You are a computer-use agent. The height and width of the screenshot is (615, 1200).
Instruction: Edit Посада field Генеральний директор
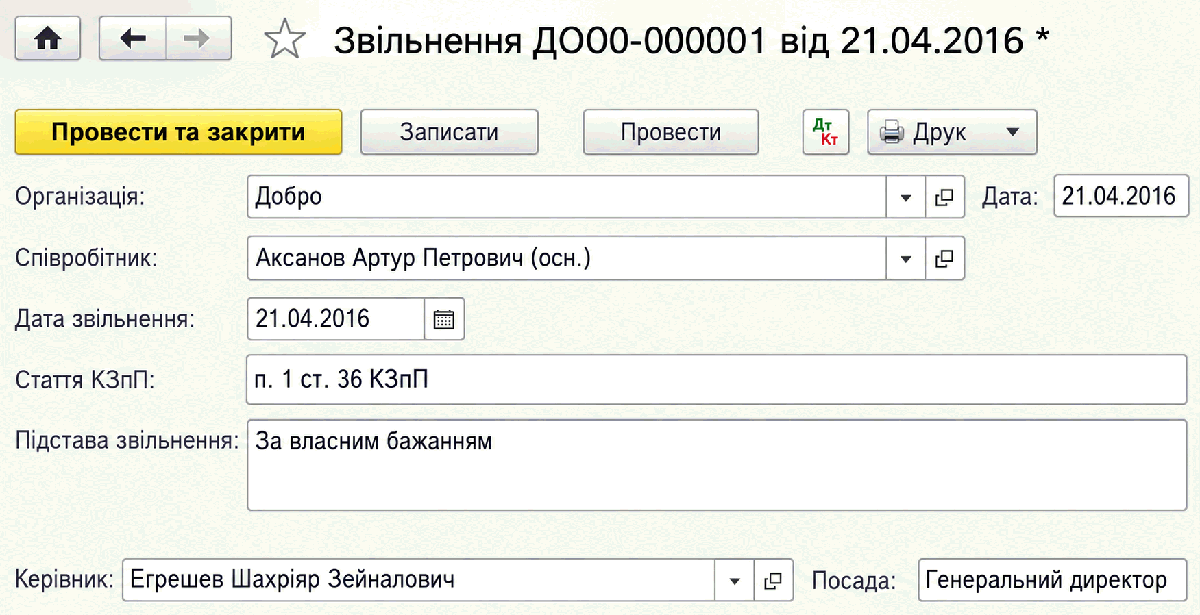click(1052, 580)
